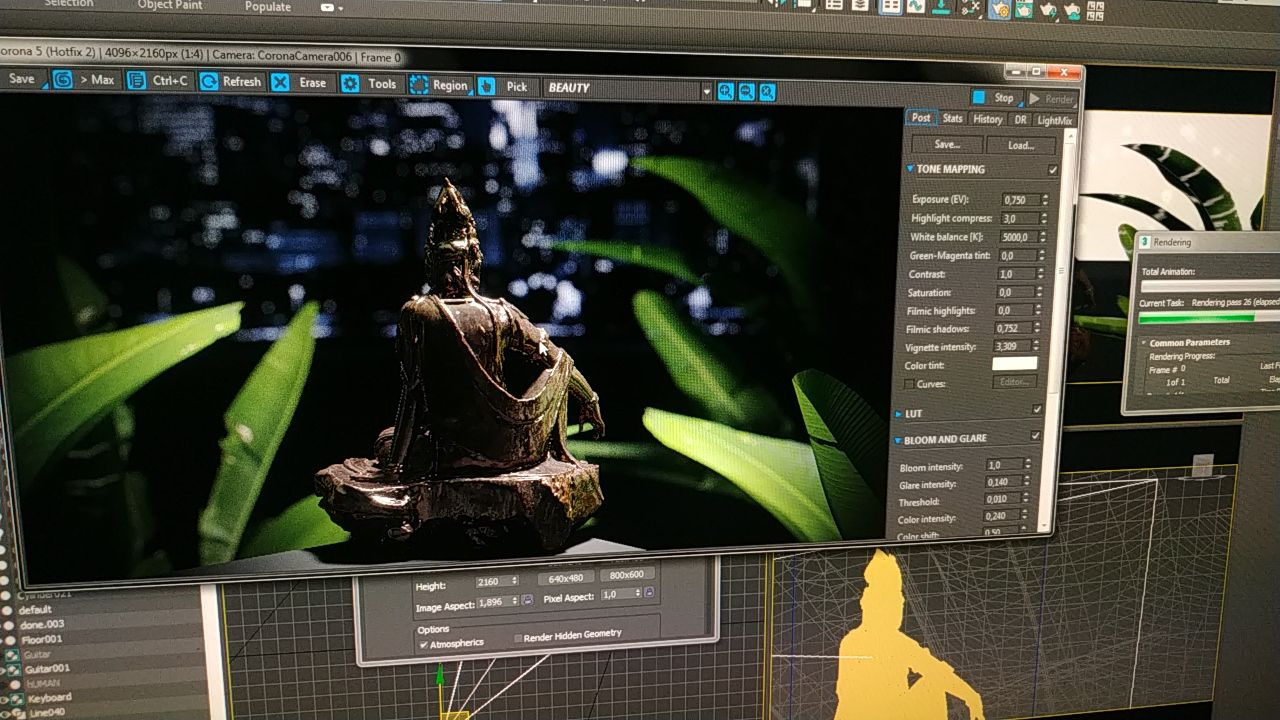Open the LightMix tab
Screen dimensions: 1280x720
(x=1054, y=121)
